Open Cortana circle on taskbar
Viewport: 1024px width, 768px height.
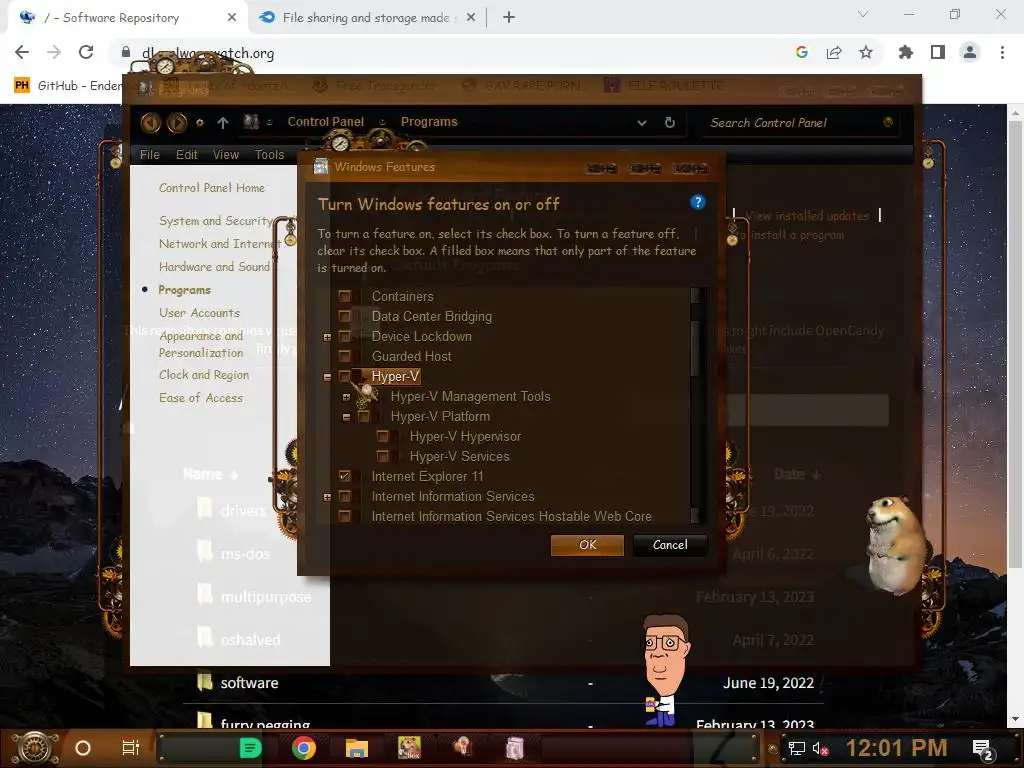83,748
